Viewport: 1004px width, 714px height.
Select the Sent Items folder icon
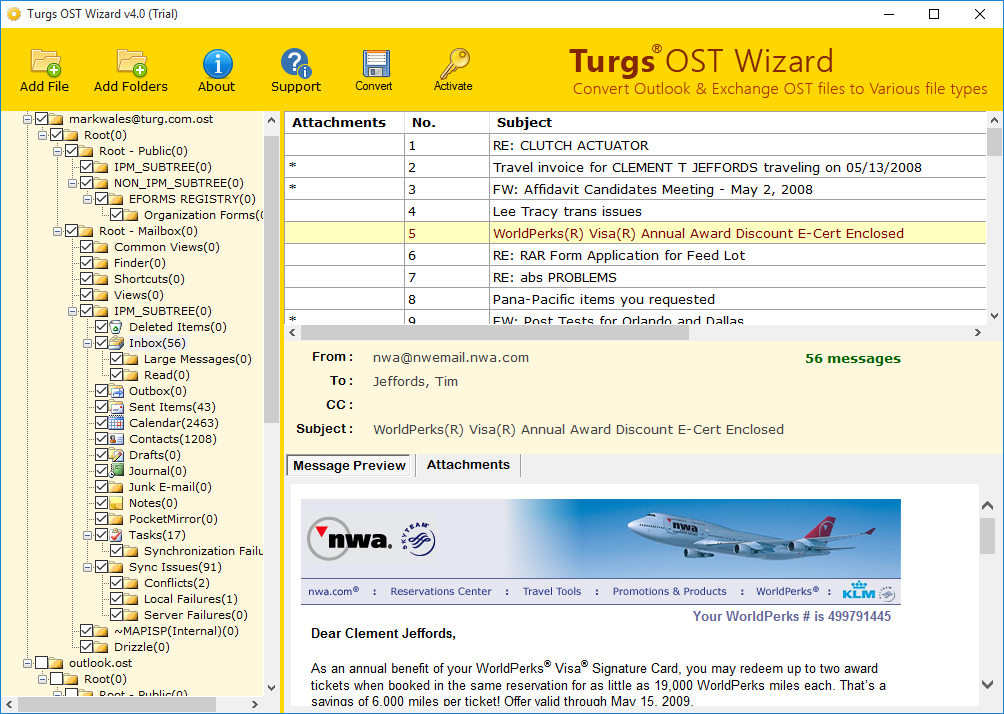(x=117, y=407)
